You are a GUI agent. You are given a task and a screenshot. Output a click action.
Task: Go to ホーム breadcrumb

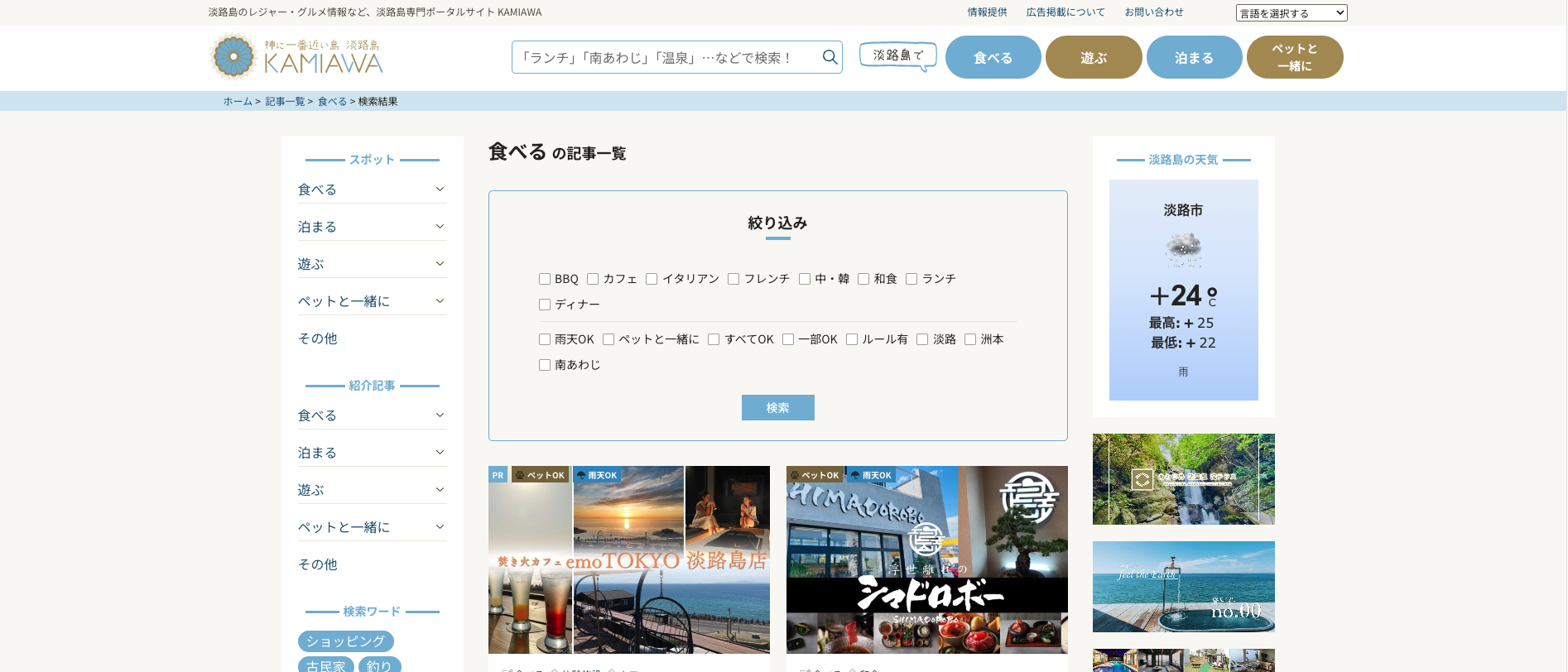click(x=238, y=101)
